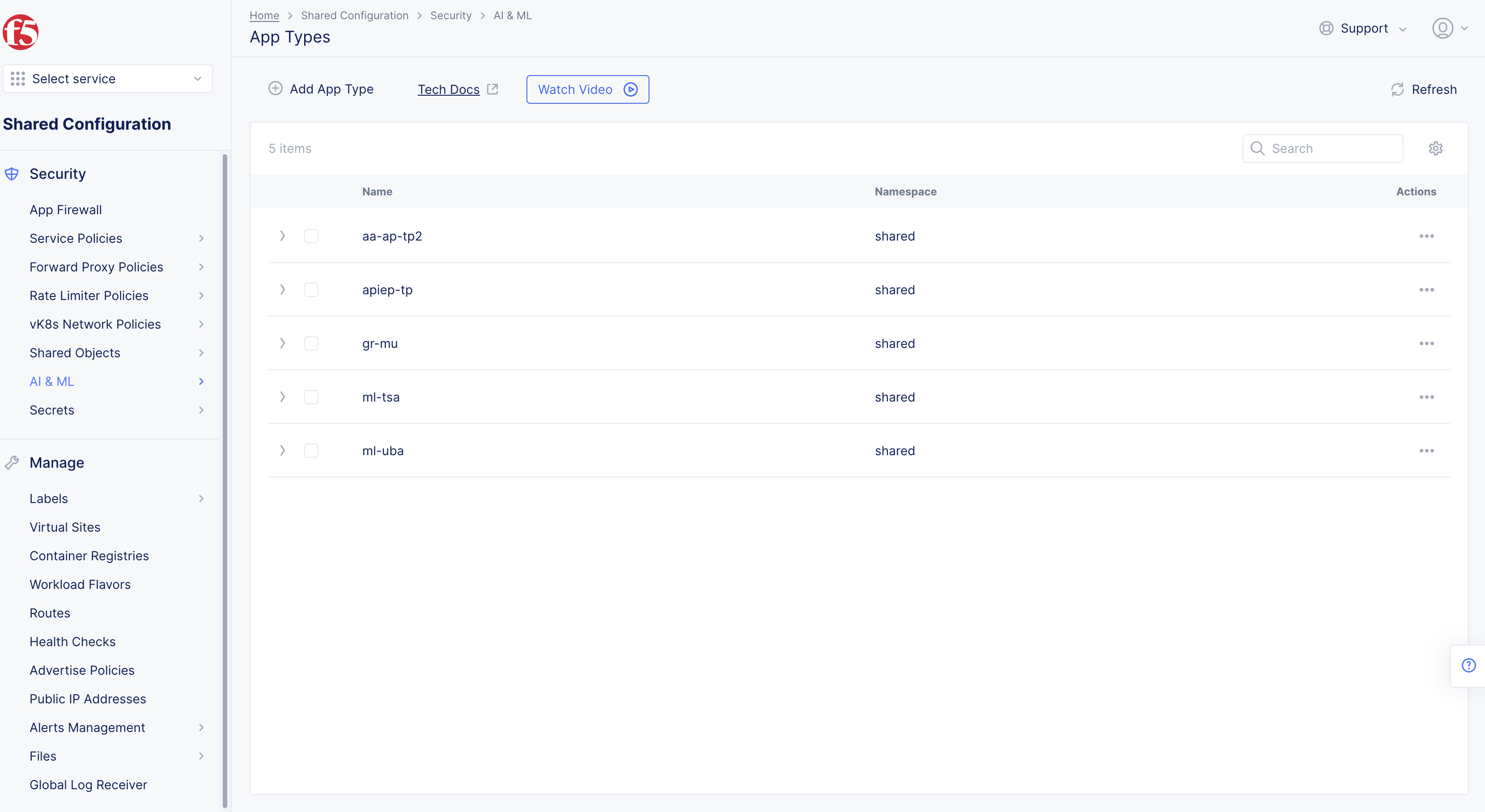Click the Watch Video button

[x=587, y=89]
